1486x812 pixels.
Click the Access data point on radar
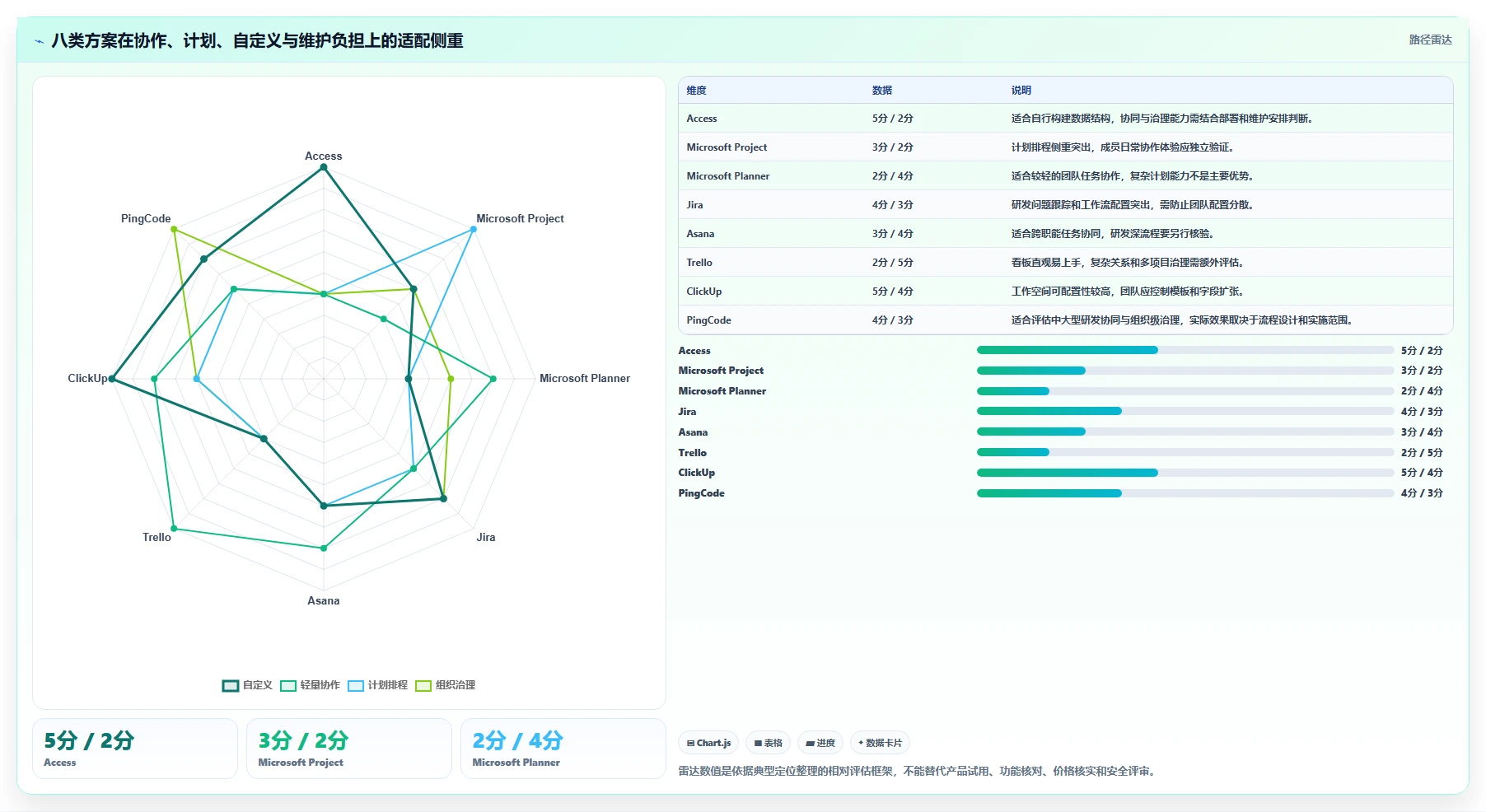(x=324, y=167)
